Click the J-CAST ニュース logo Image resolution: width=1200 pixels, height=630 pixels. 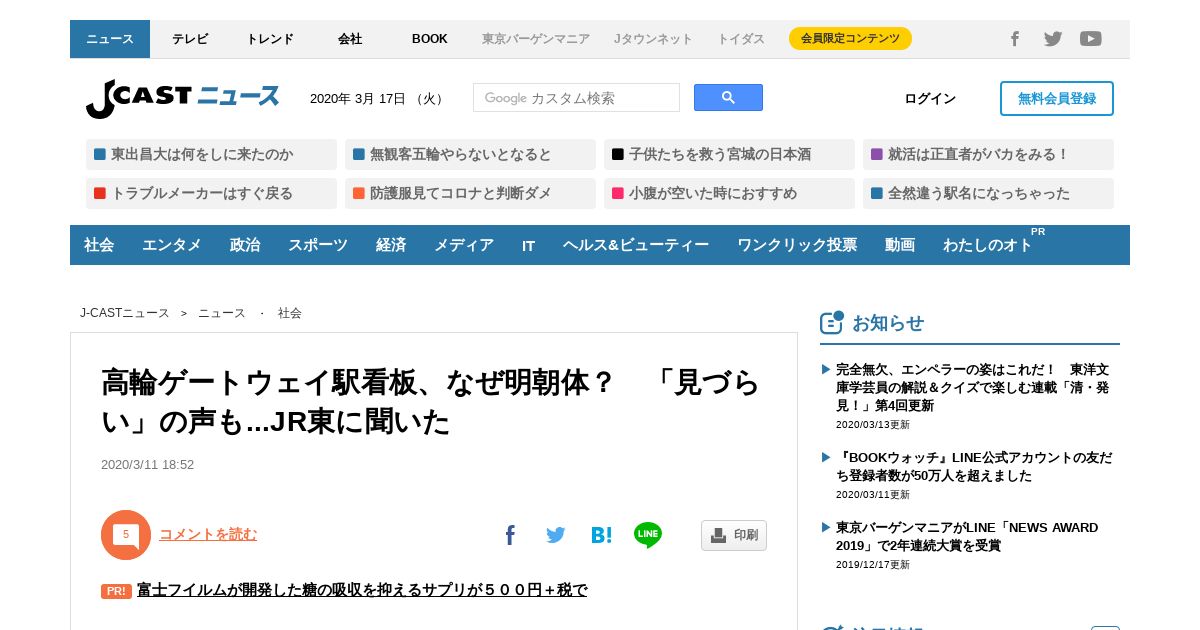point(183,98)
